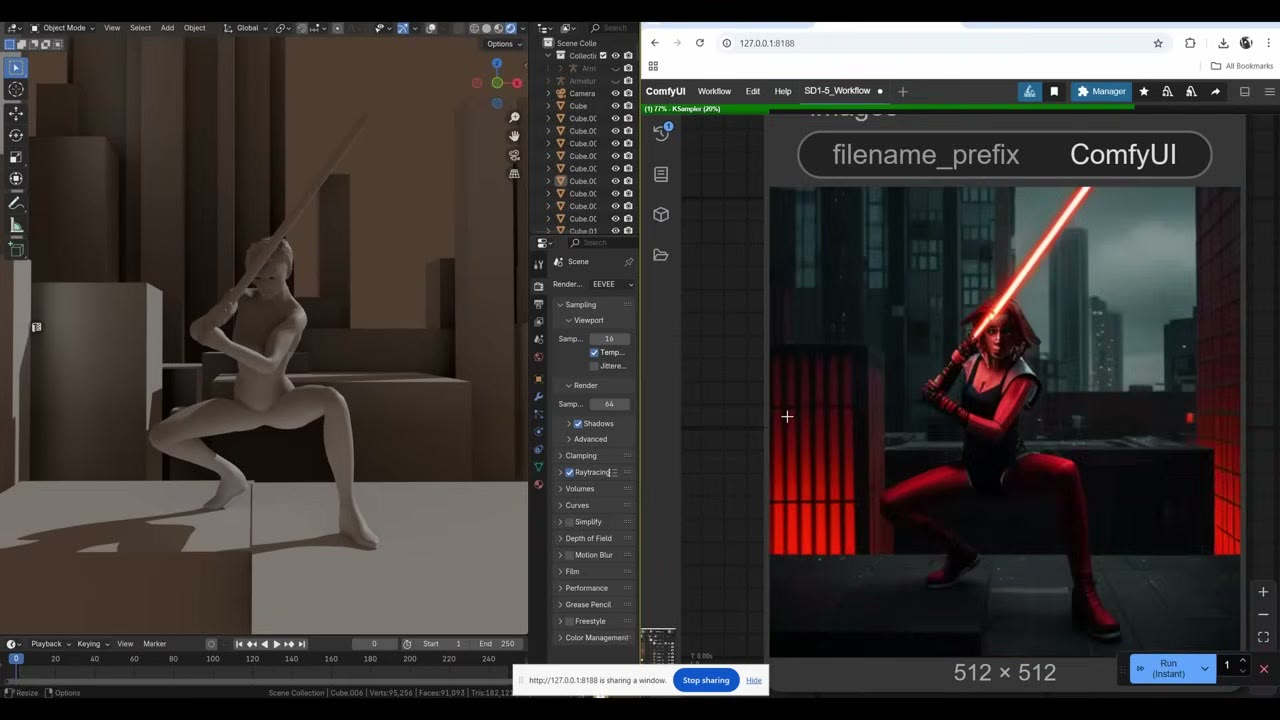Choose the Scale tool in Blender's toolbar

pyautogui.click(x=16, y=157)
